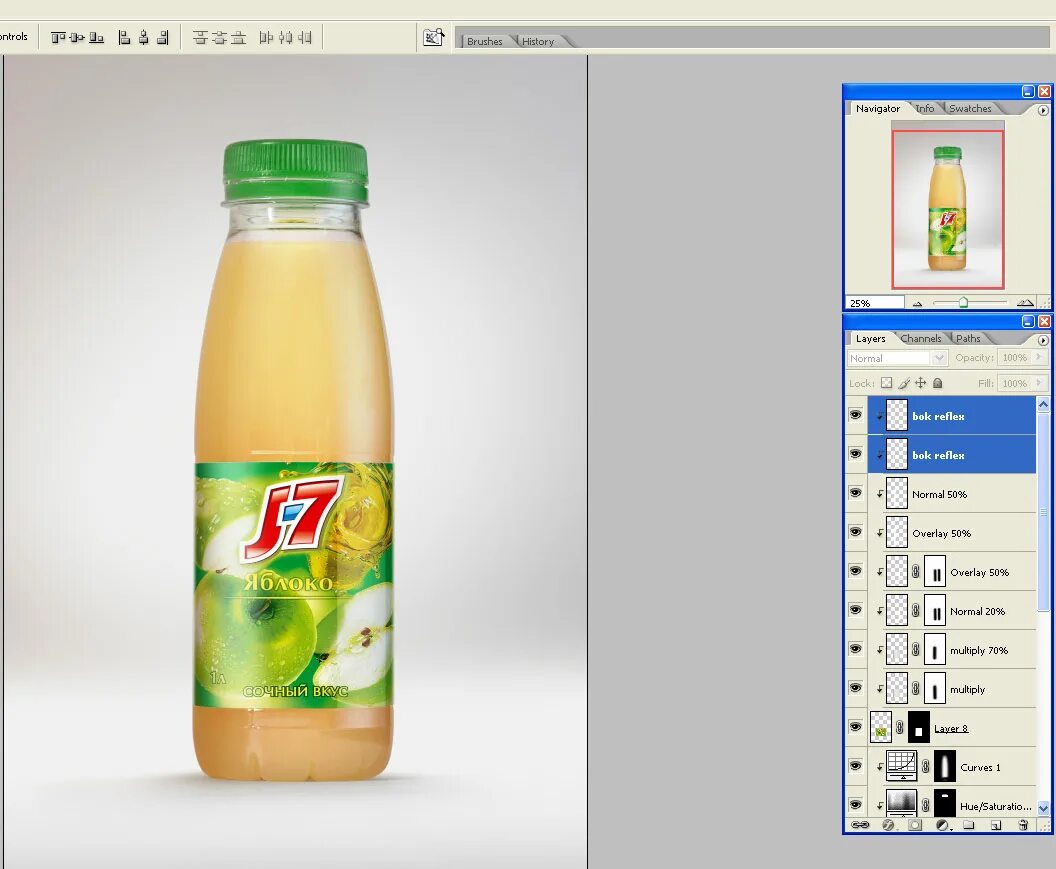The image size is (1056, 869).
Task: Toggle Lock image pixels brush icon
Action: coord(904,383)
